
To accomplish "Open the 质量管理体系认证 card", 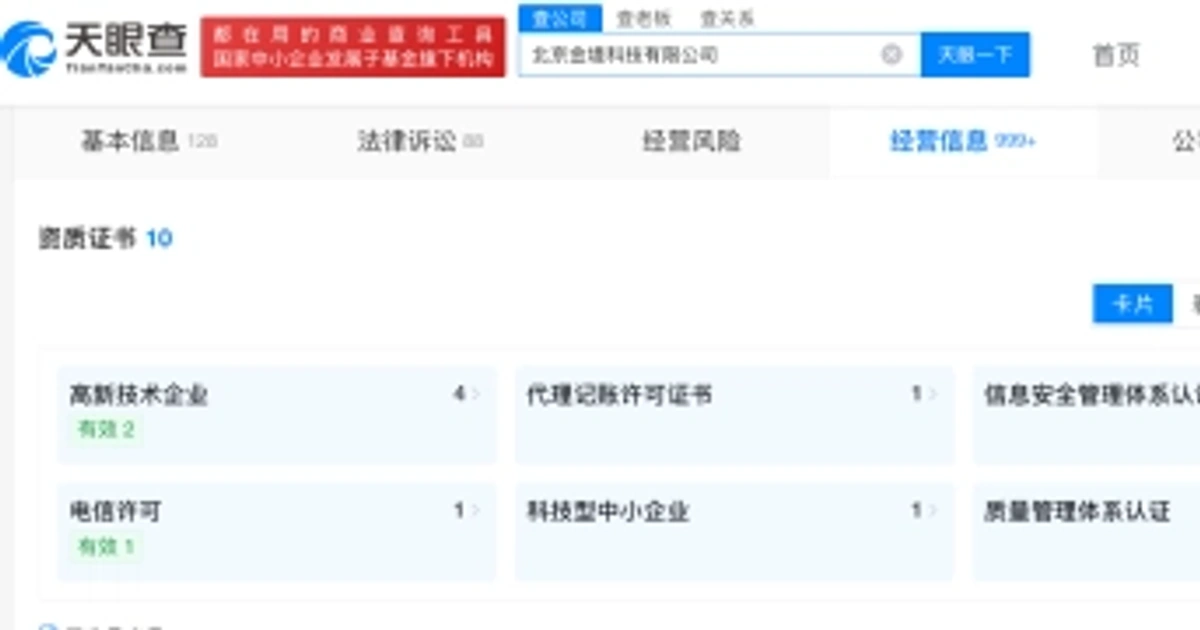I will point(1087,531).
